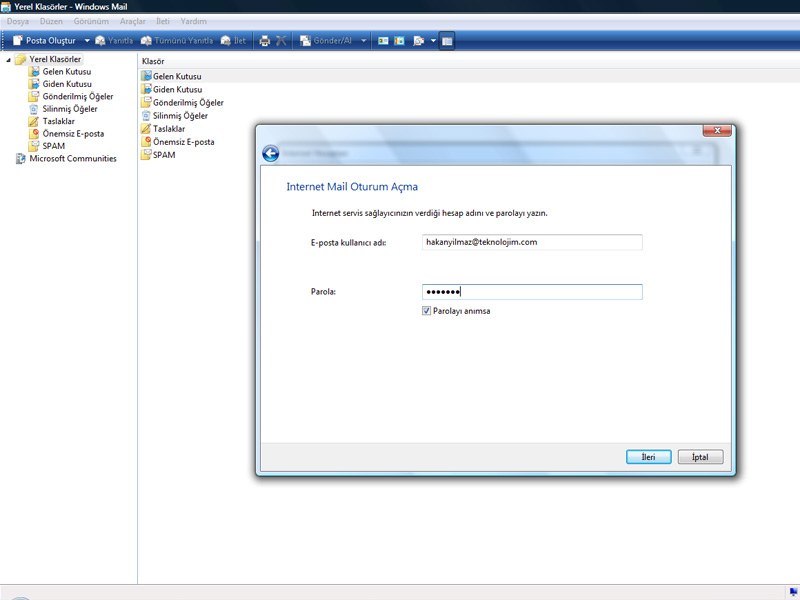Image resolution: width=800 pixels, height=600 pixels.
Task: Click the Parola password field
Action: click(532, 292)
